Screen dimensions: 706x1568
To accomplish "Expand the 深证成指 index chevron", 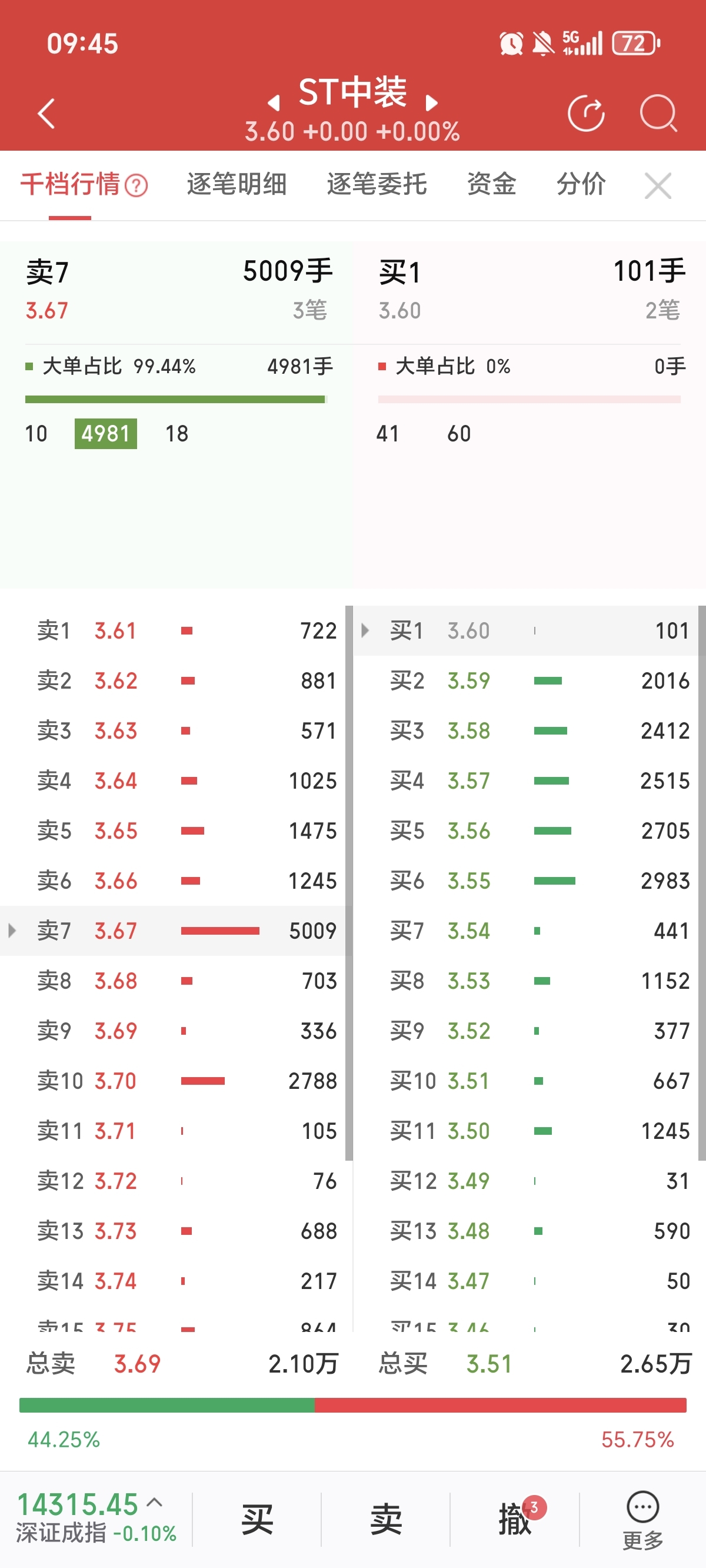I will pos(155,1502).
